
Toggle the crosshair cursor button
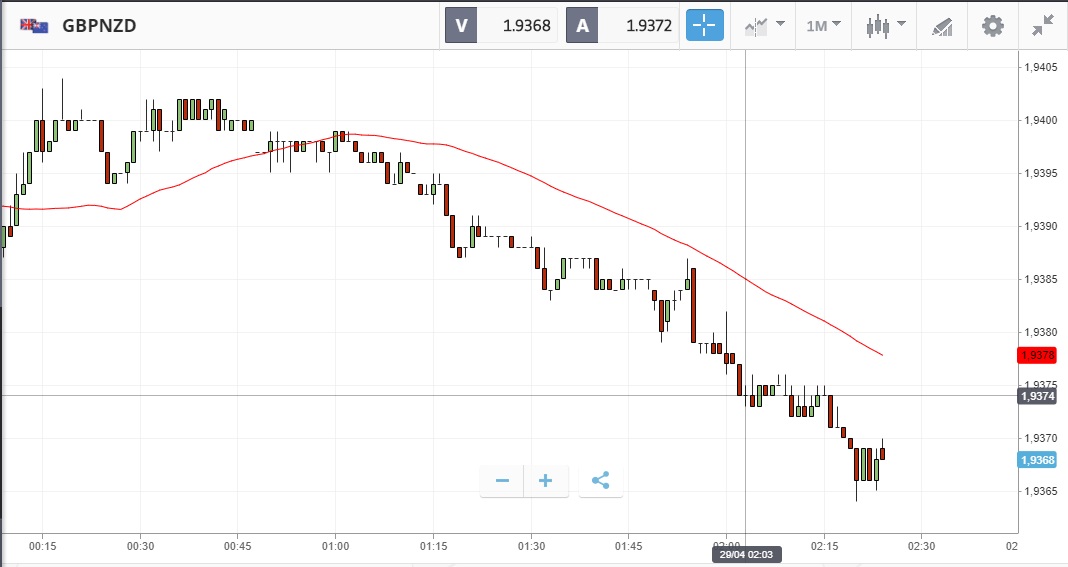(x=704, y=26)
